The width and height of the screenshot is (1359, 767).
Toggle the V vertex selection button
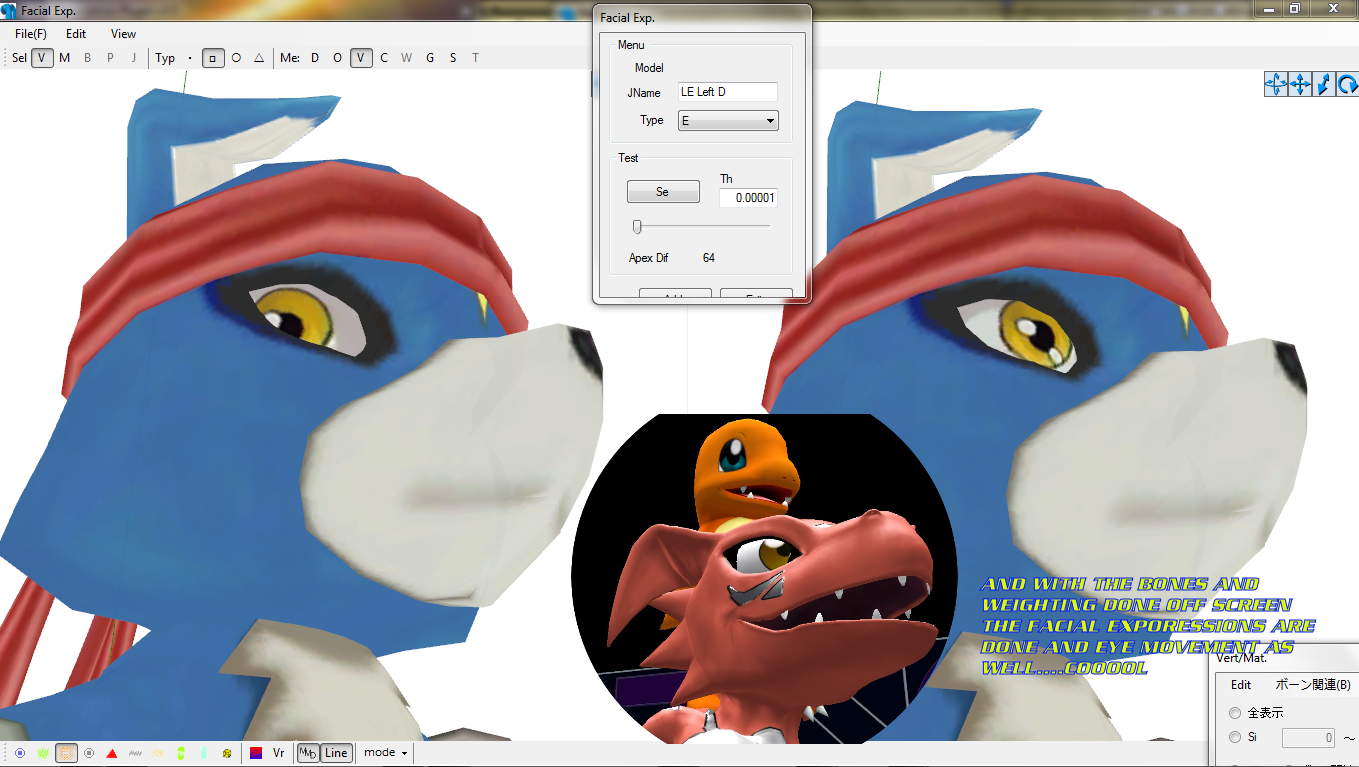coord(42,58)
